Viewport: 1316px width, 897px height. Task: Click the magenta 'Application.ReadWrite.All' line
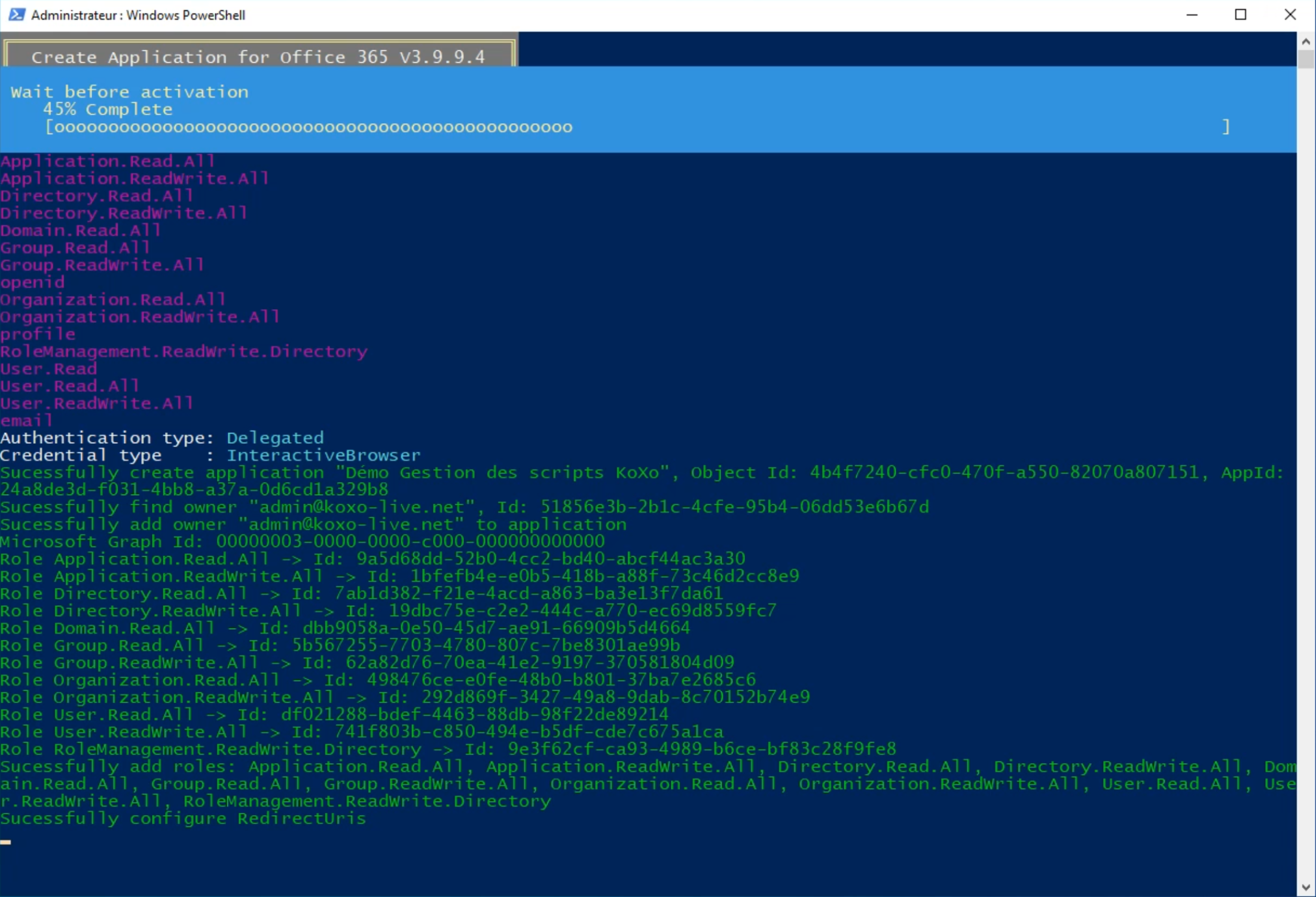click(135, 179)
